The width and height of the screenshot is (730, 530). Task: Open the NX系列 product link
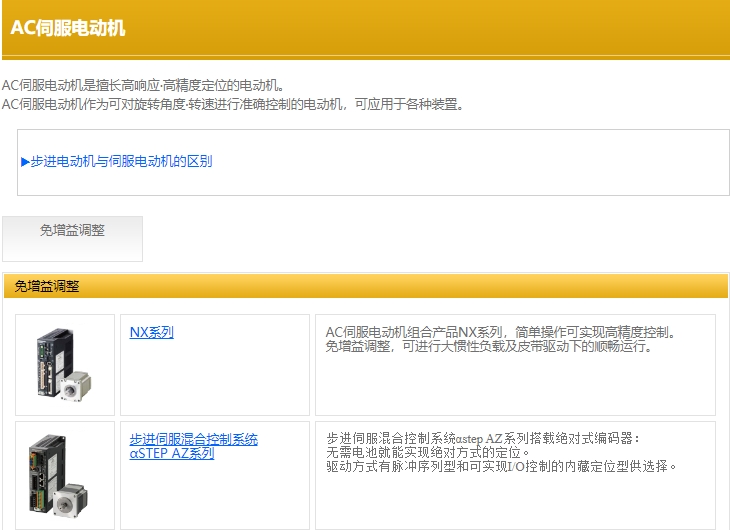152,332
